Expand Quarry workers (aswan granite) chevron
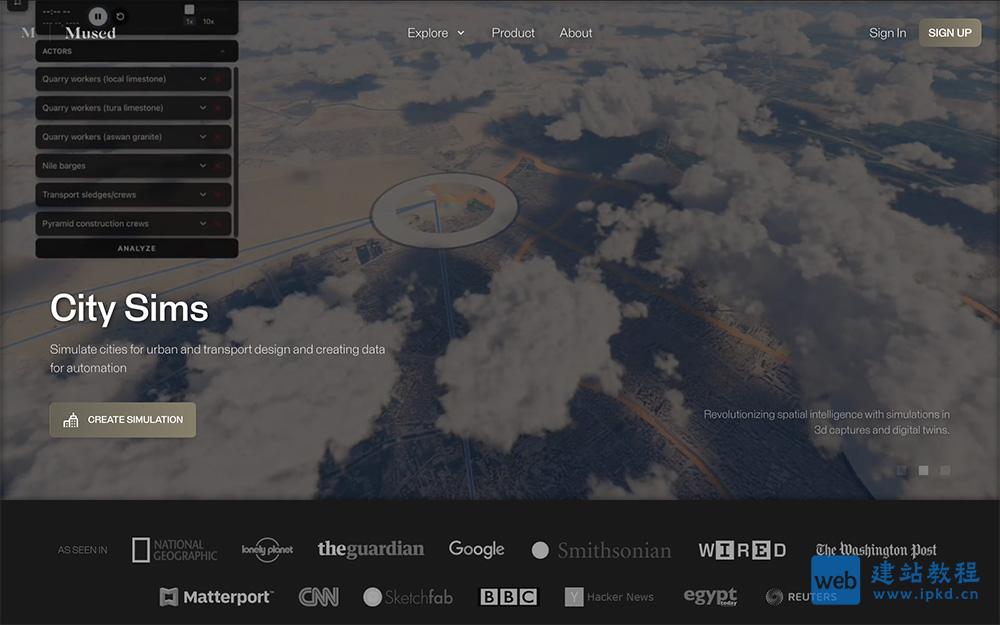This screenshot has height=625, width=1000. tap(203, 137)
